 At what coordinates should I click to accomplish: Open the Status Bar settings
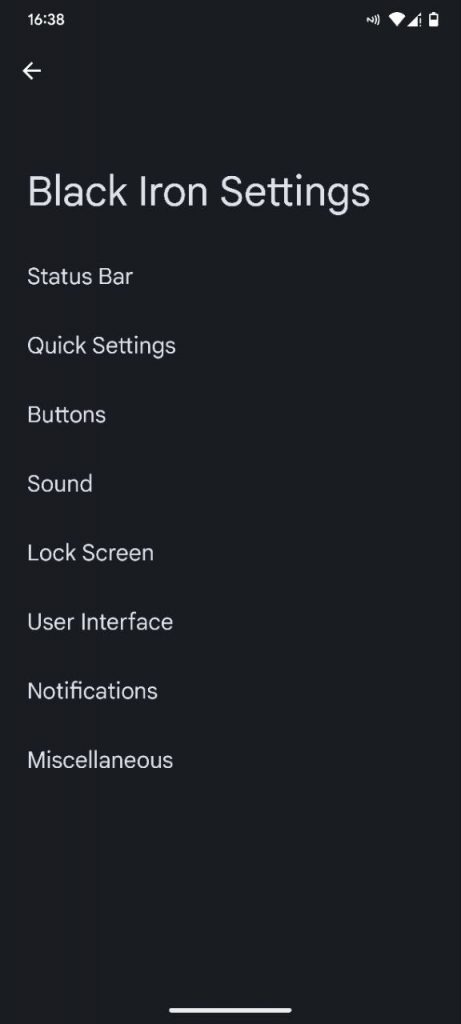[x=230, y=276]
